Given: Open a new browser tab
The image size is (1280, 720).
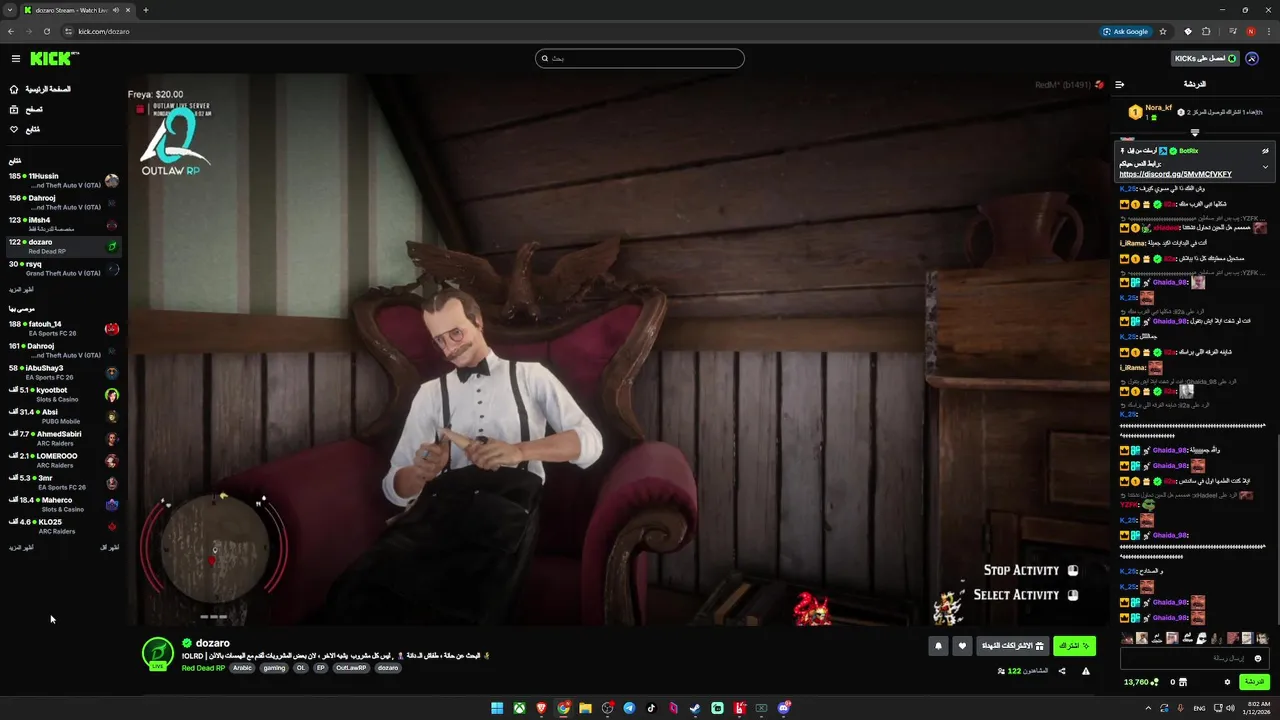Looking at the screenshot, I should [x=145, y=10].
